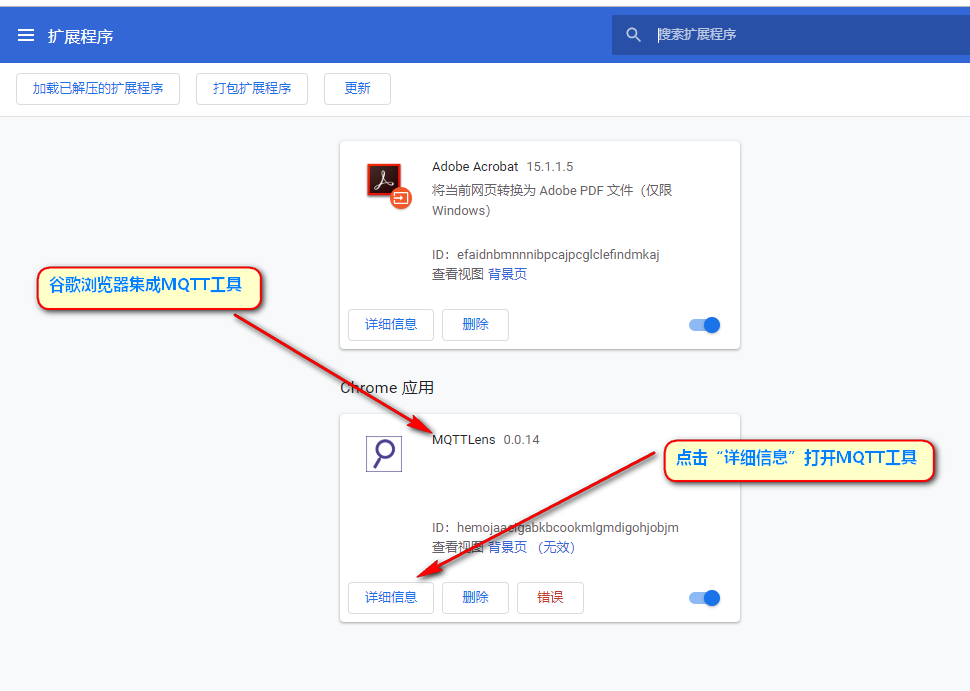
Task: Click the 更新 button
Action: pyautogui.click(x=357, y=88)
